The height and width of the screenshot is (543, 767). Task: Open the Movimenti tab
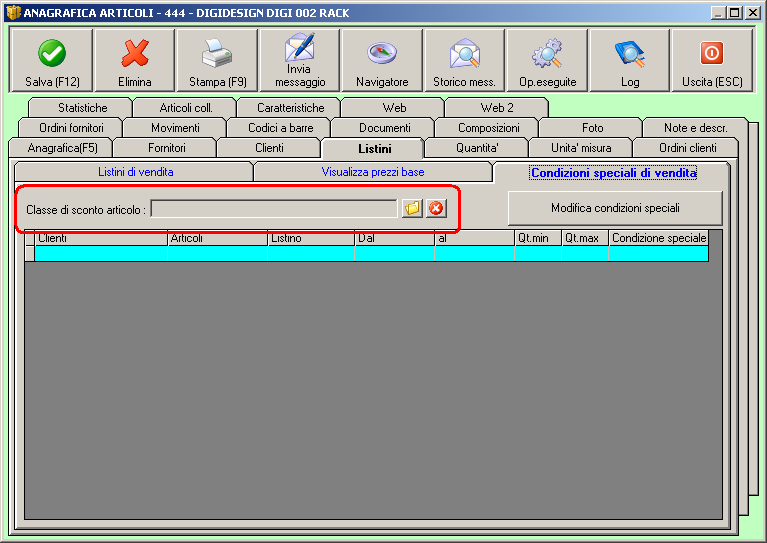click(x=175, y=128)
